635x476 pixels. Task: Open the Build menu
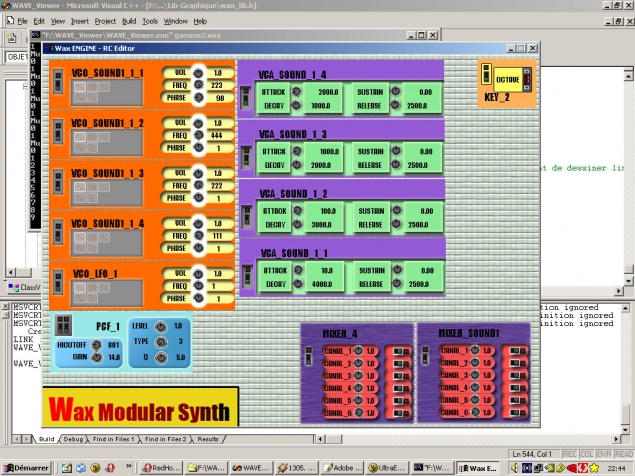[x=128, y=20]
